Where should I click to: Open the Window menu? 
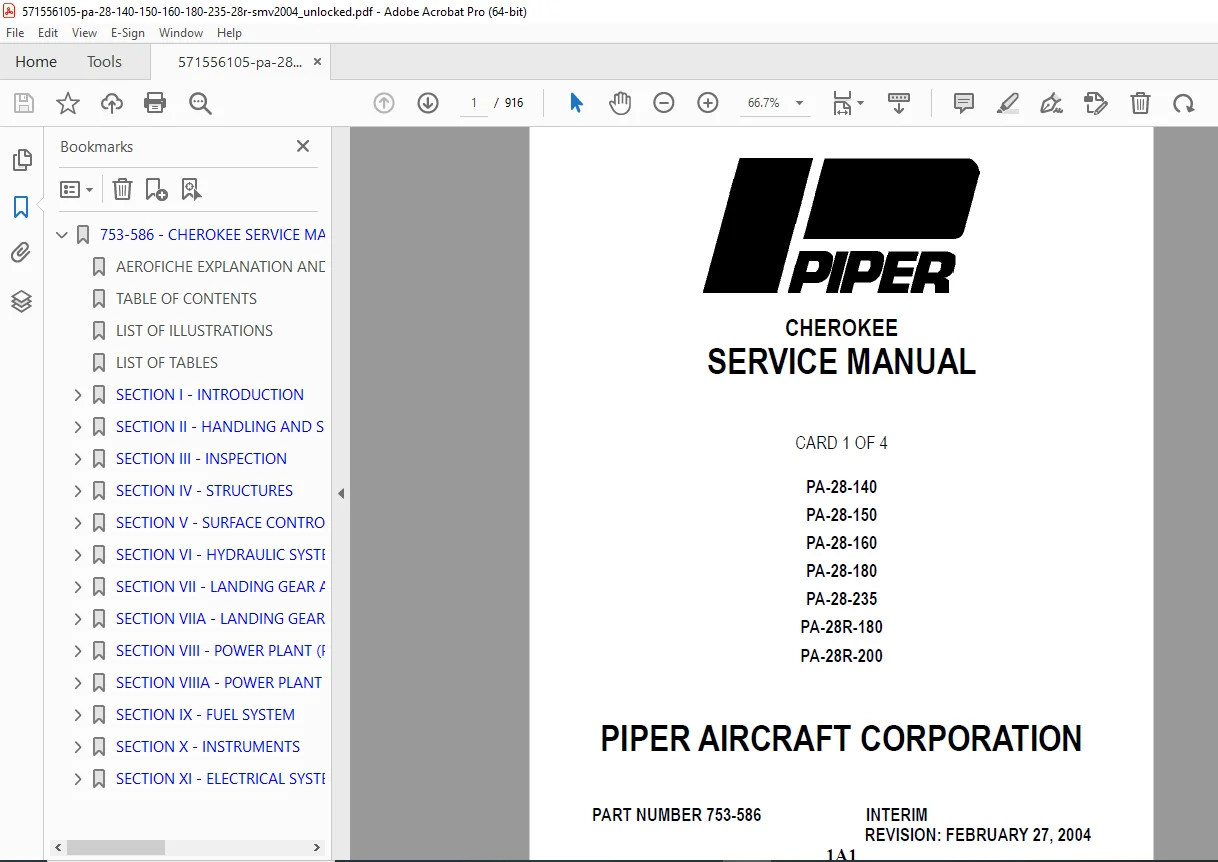click(x=181, y=33)
